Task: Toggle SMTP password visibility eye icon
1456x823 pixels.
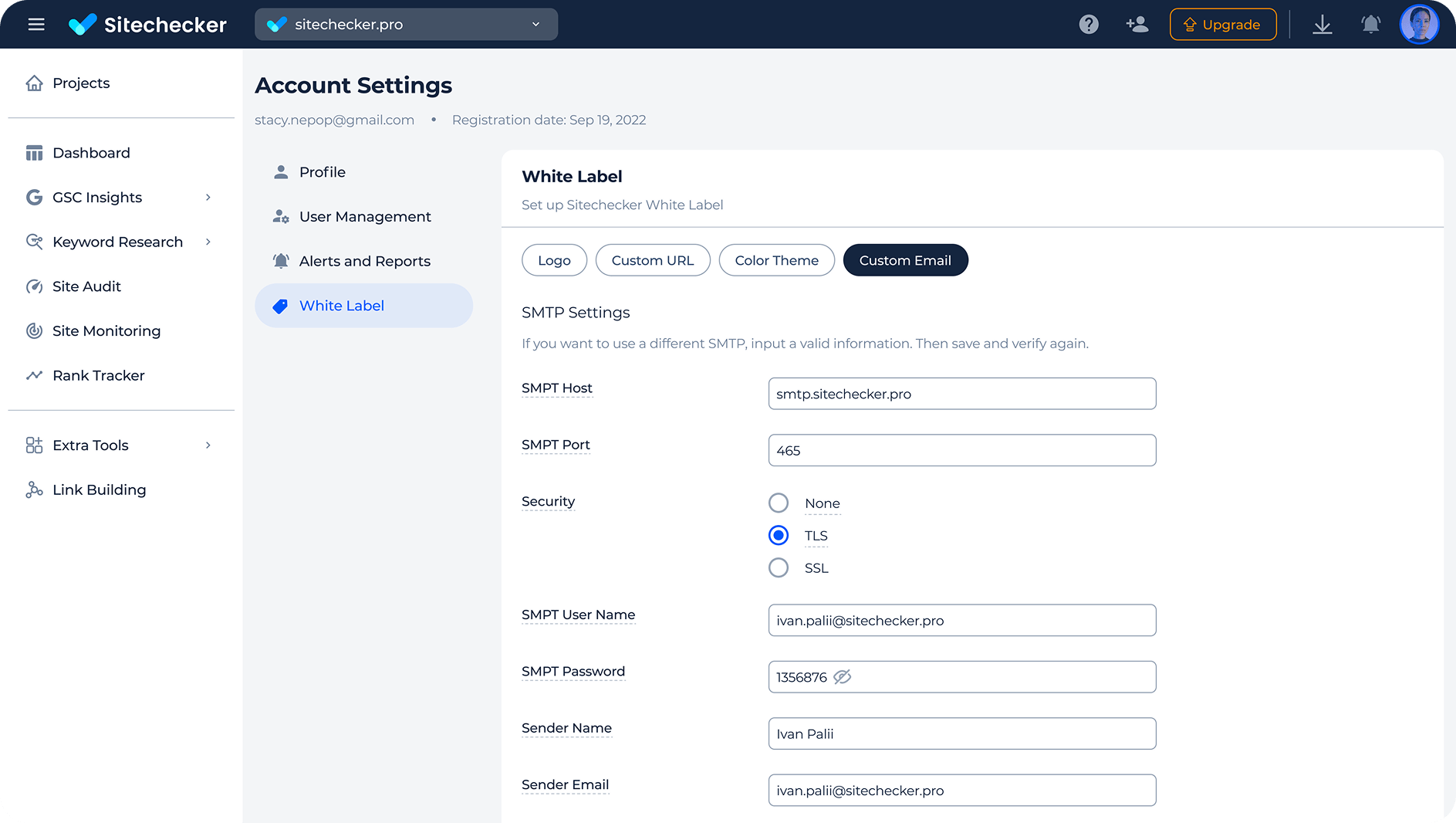Action: pyautogui.click(x=842, y=677)
